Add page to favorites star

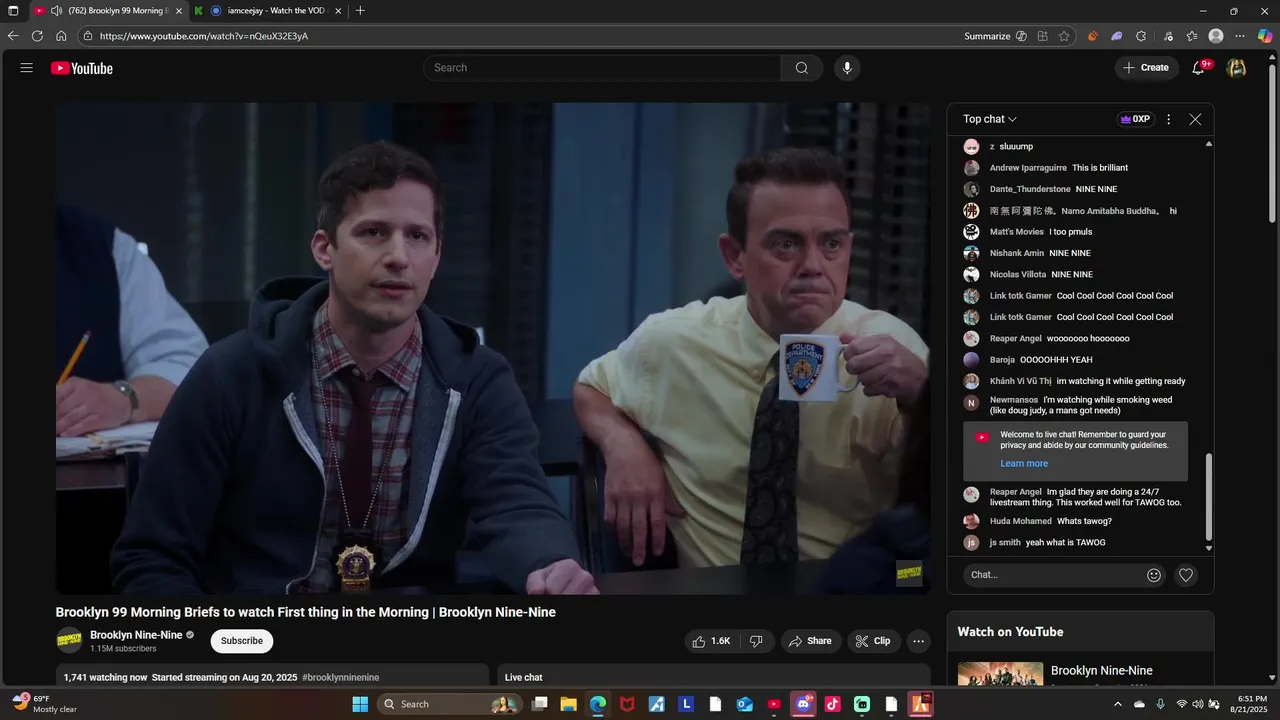click(1064, 36)
